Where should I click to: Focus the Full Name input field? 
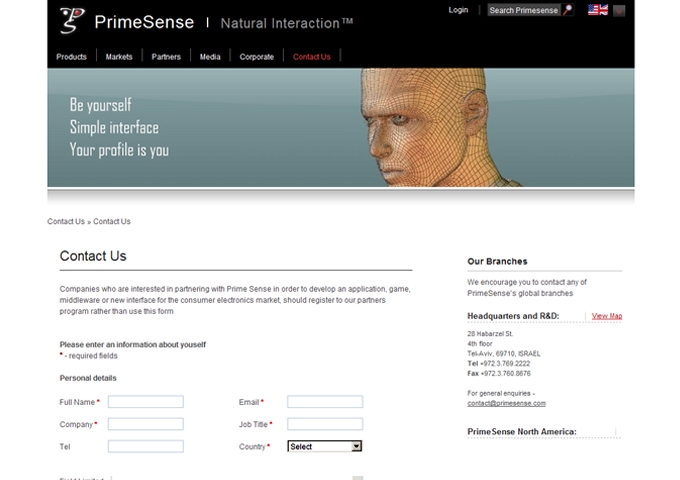click(x=146, y=402)
